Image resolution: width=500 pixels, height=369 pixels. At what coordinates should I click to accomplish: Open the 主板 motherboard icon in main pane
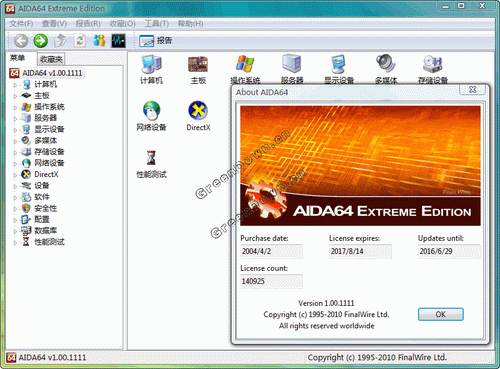pyautogui.click(x=198, y=69)
